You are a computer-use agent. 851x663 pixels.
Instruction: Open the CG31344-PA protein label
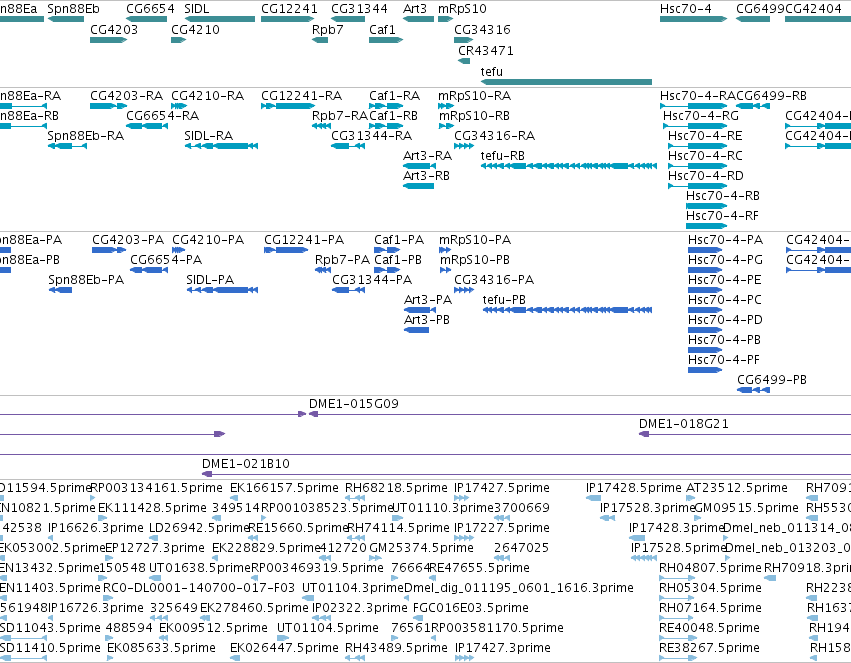tap(372, 280)
